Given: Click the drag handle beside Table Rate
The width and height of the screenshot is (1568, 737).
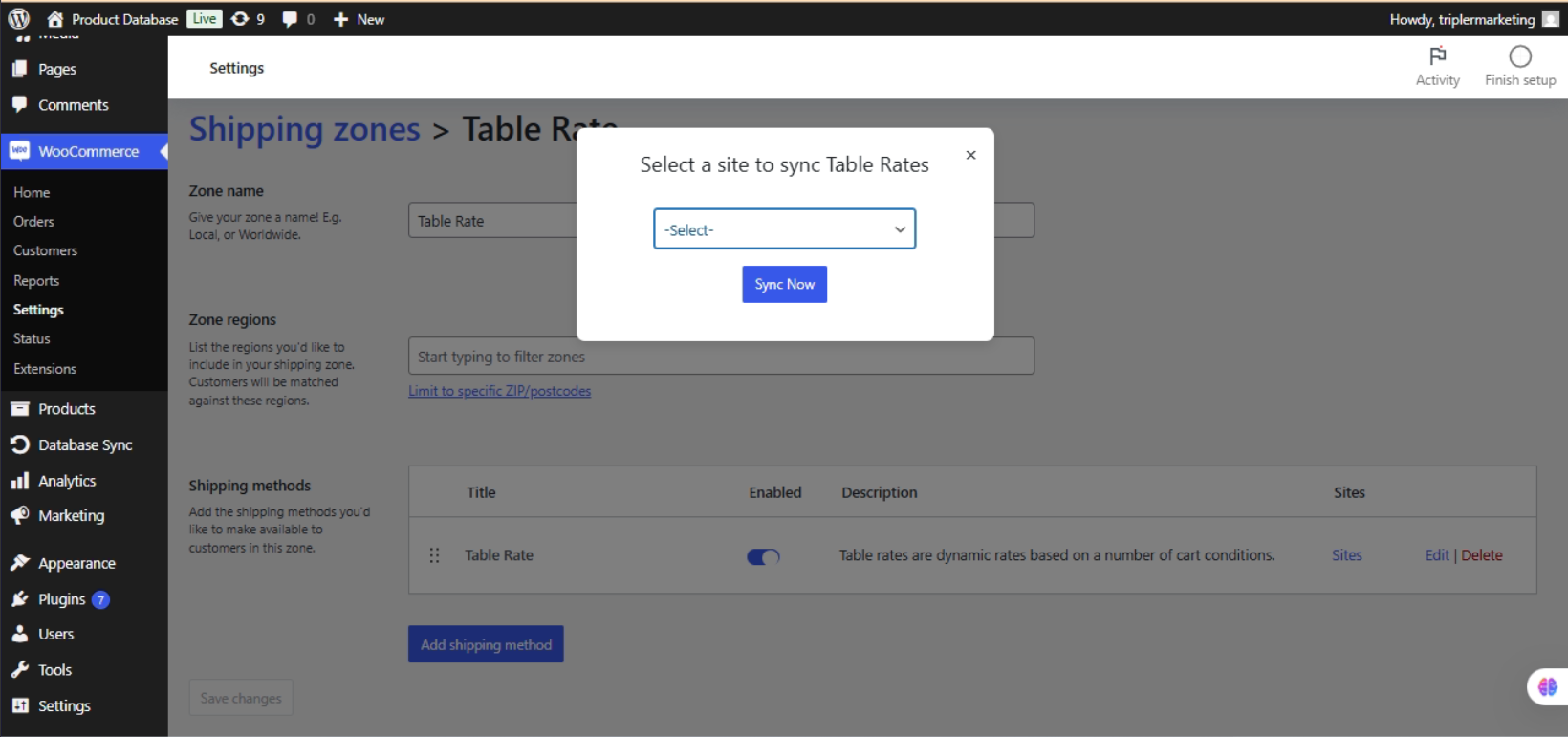Looking at the screenshot, I should pos(434,555).
